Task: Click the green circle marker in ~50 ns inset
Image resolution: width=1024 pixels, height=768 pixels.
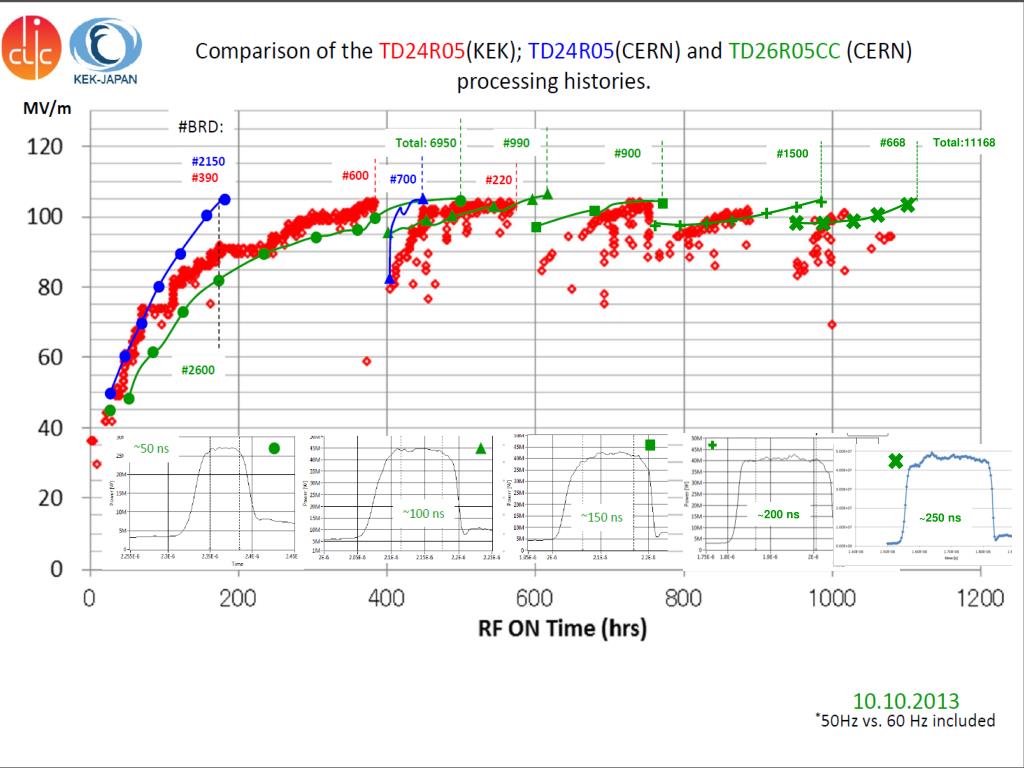Action: point(274,448)
